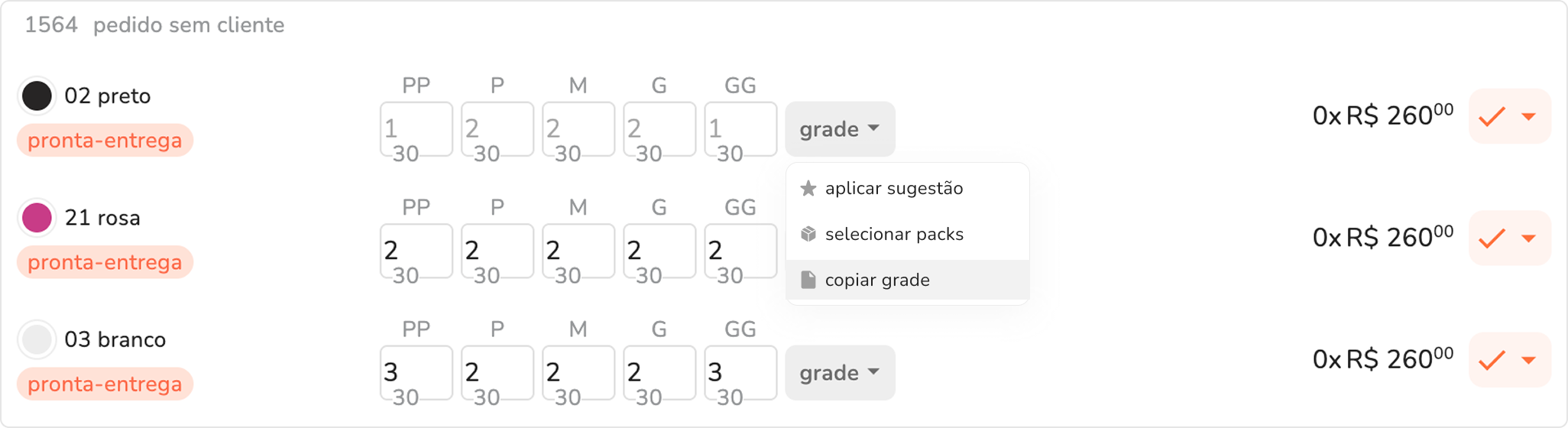Collapse the grade dropdown for 02 preto
This screenshot has width=1568, height=428.
839,129
